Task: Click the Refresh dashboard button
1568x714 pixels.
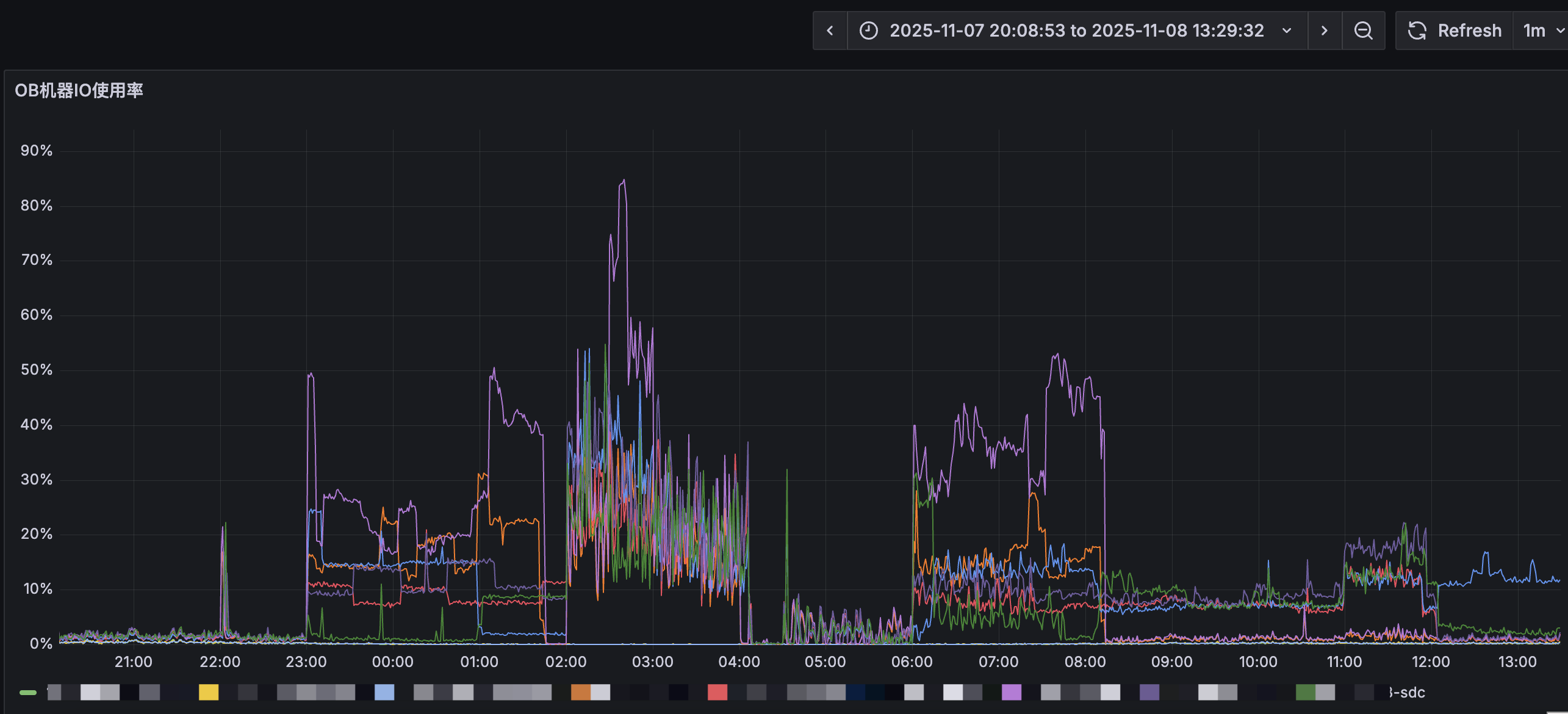Action: point(1455,31)
